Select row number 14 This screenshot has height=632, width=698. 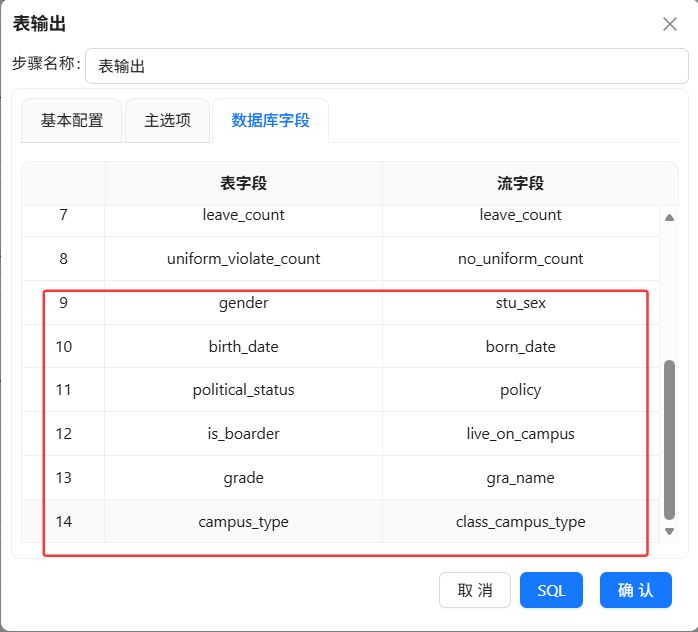[x=64, y=521]
